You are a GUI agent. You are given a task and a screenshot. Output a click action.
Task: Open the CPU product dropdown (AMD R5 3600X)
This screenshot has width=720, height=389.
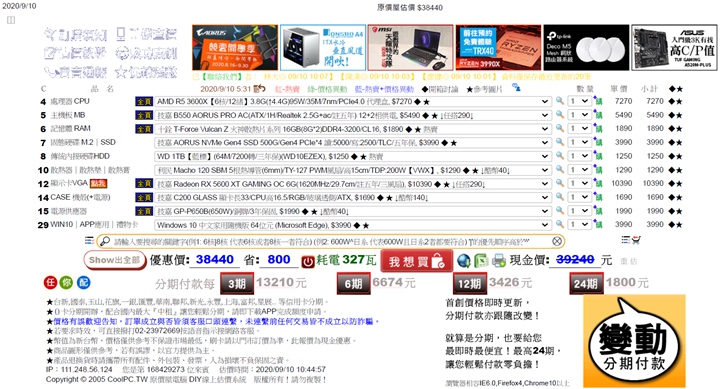click(x=353, y=101)
